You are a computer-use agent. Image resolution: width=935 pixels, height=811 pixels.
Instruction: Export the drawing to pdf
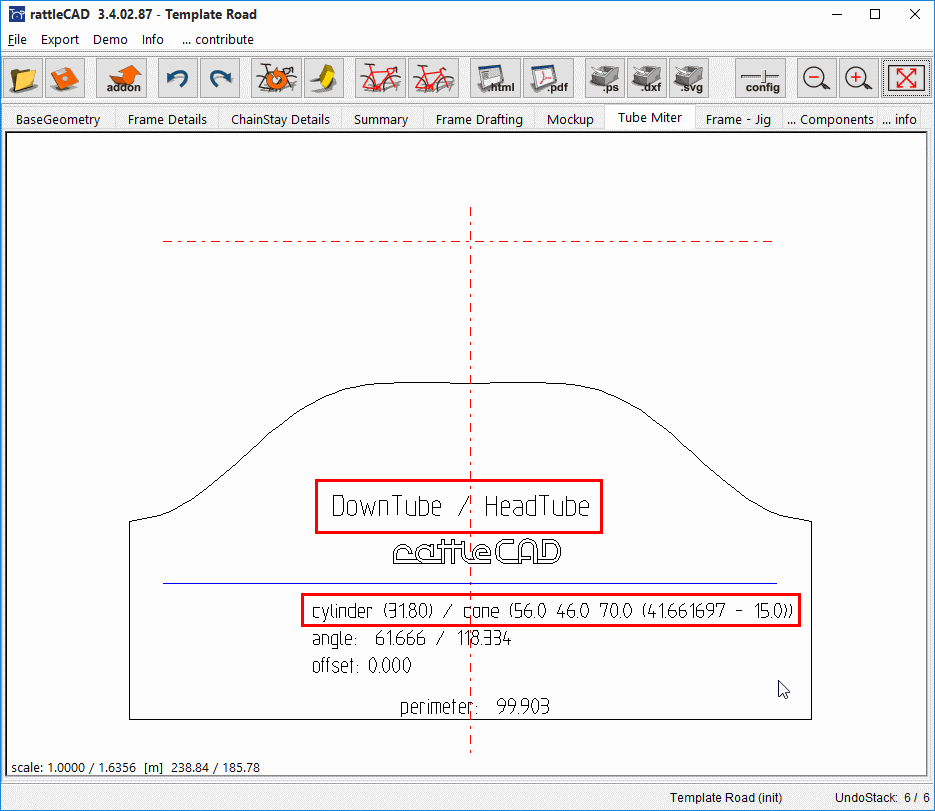pos(549,78)
